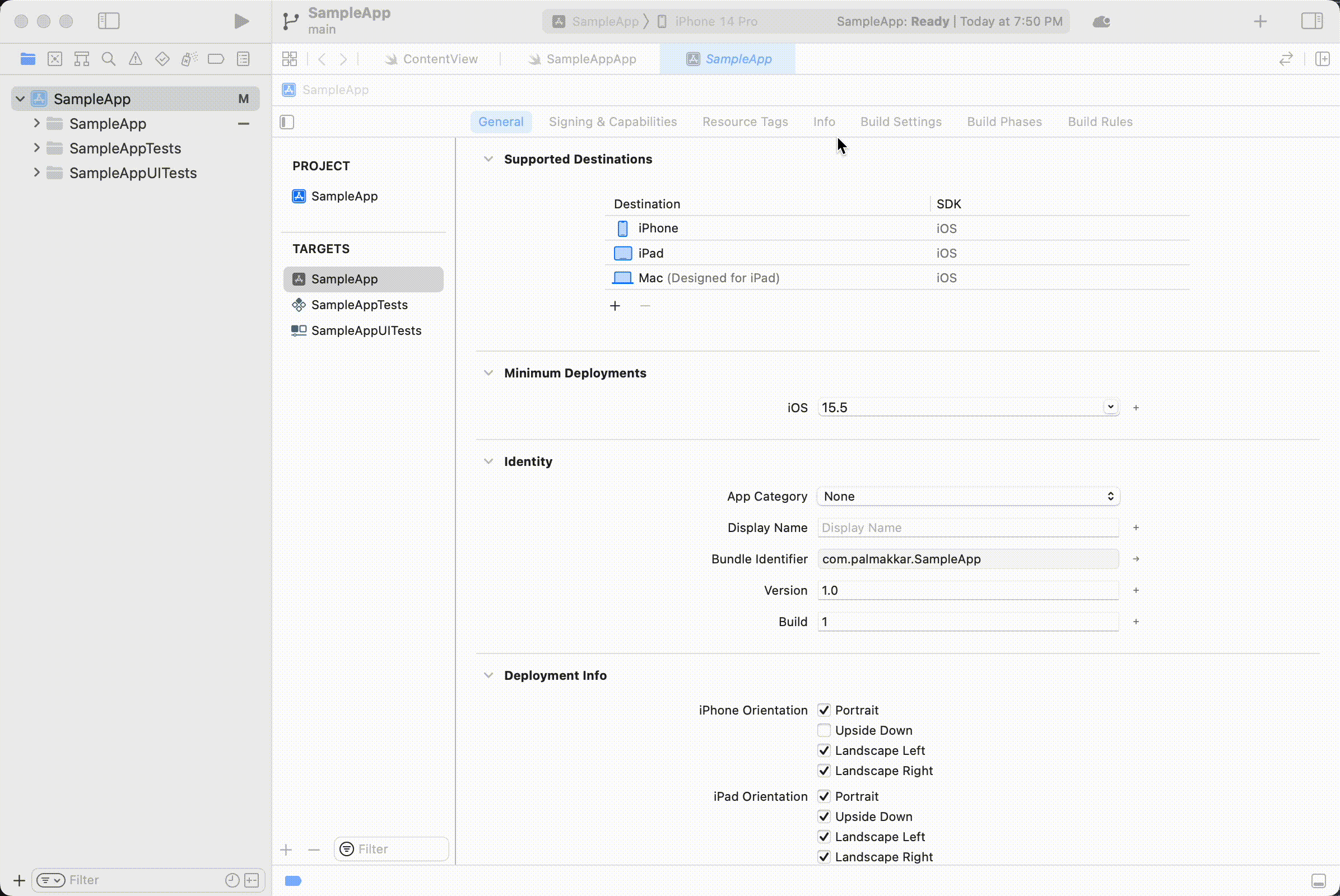The width and height of the screenshot is (1340, 896).
Task: Open the Breakpoint navigator icon
Action: point(216,59)
